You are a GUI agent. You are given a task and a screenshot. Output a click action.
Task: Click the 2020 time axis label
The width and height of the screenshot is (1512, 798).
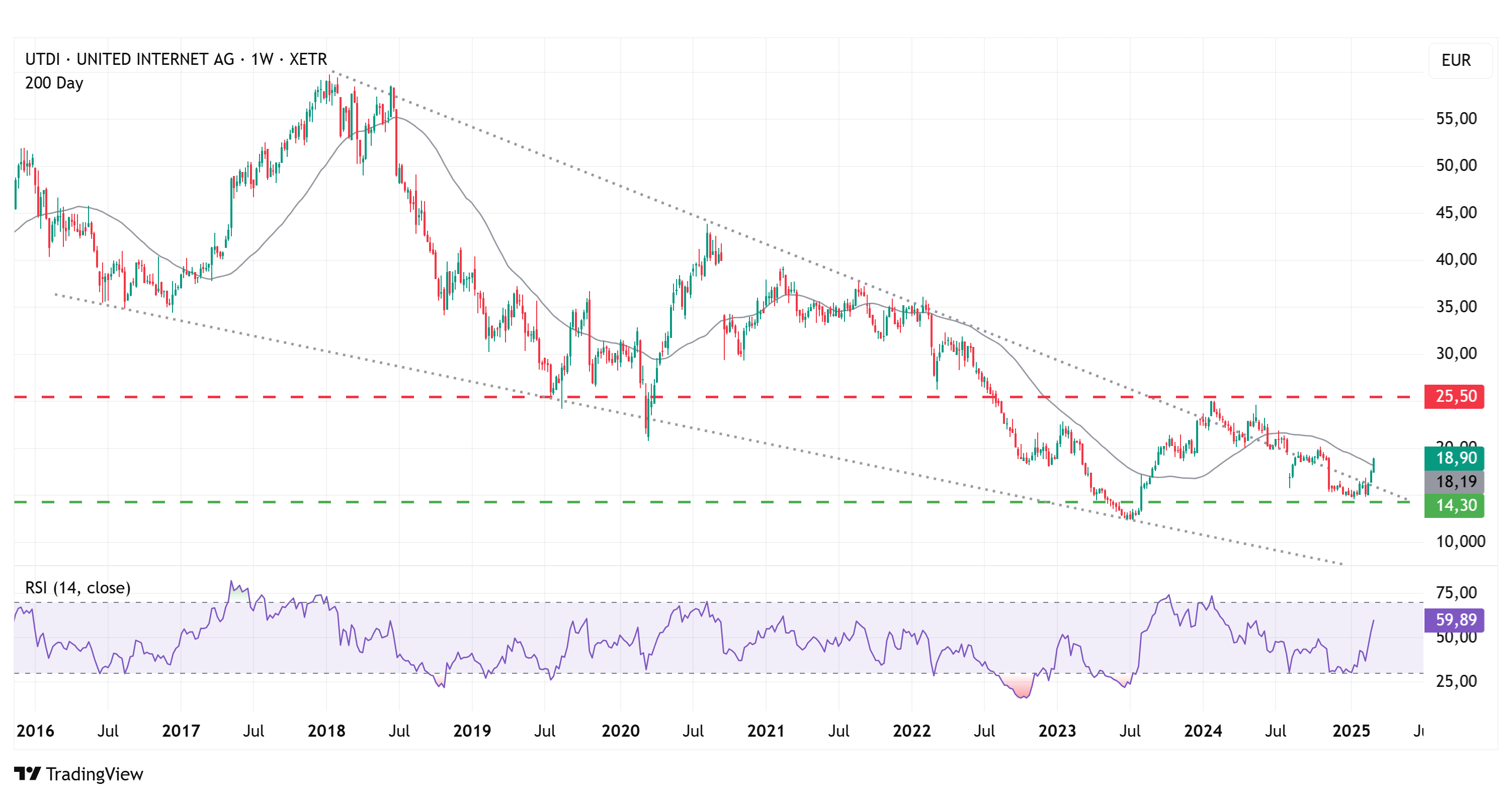[620, 731]
